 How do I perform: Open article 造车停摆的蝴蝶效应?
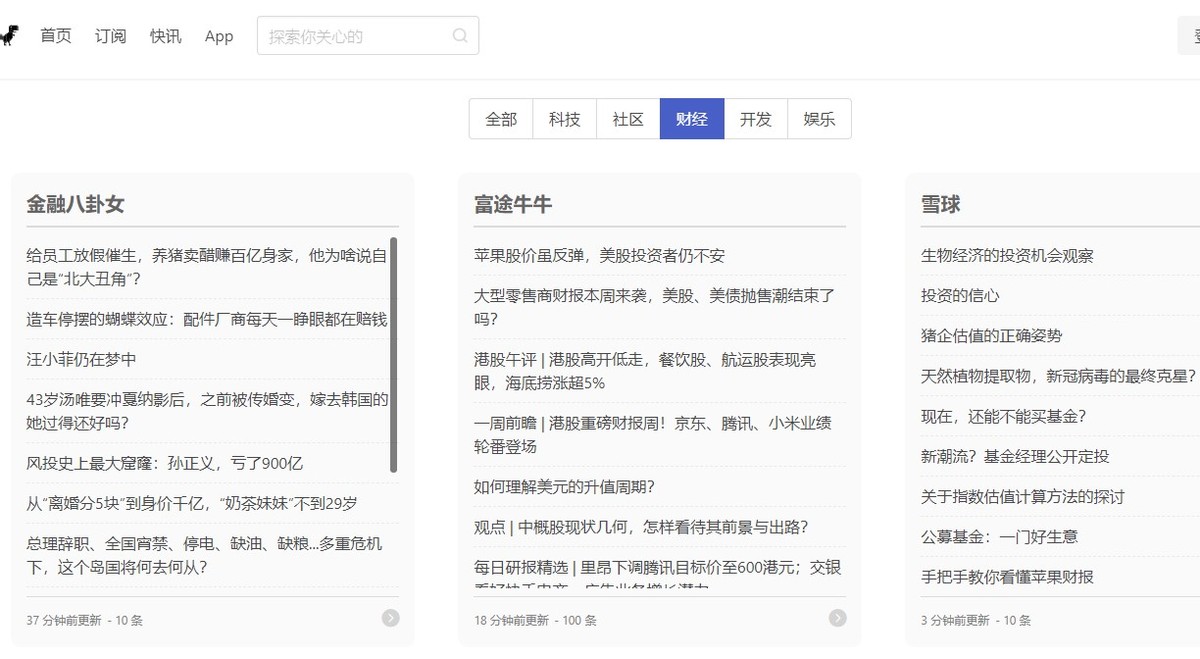207,319
